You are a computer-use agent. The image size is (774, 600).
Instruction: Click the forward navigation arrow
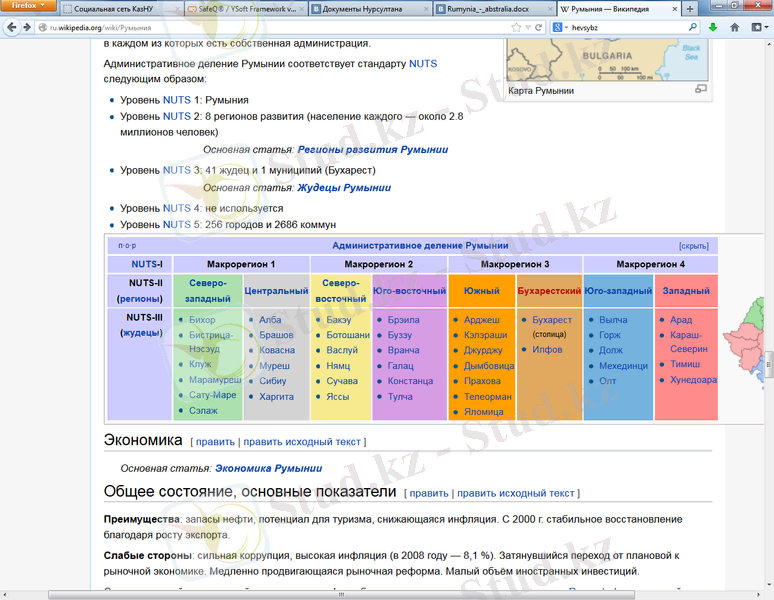click(x=27, y=27)
